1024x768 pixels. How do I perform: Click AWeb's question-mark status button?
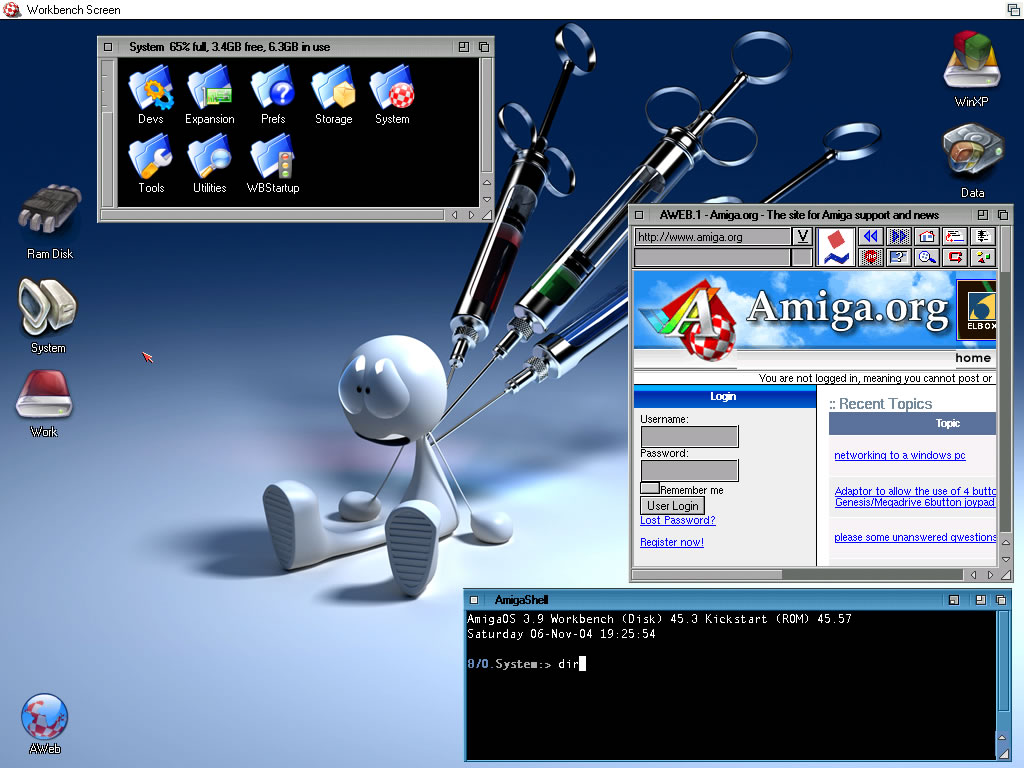tap(899, 257)
